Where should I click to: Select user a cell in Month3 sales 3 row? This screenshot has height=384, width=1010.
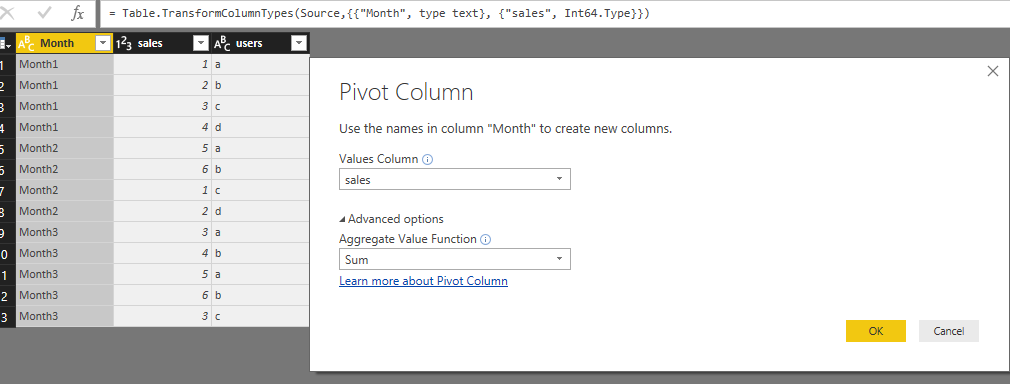click(x=260, y=233)
